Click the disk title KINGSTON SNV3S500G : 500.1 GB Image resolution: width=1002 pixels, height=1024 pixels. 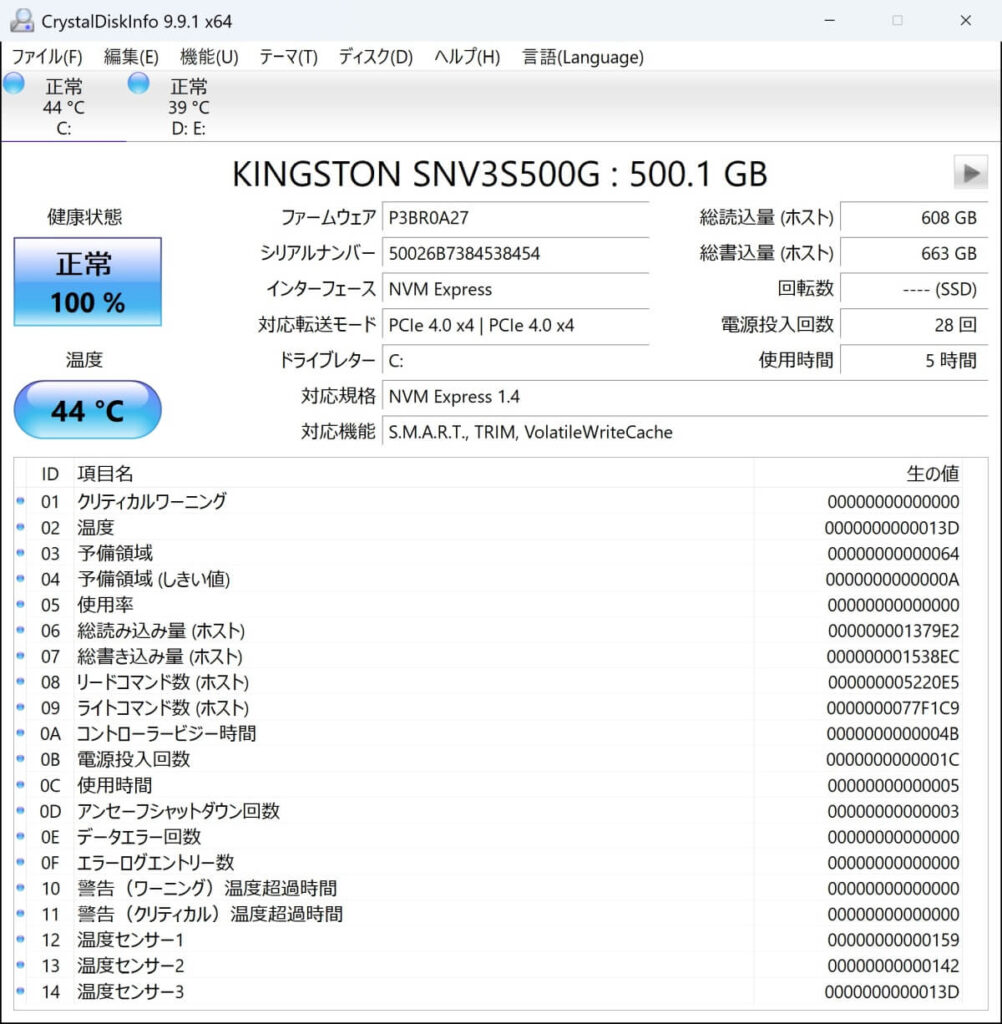500,174
